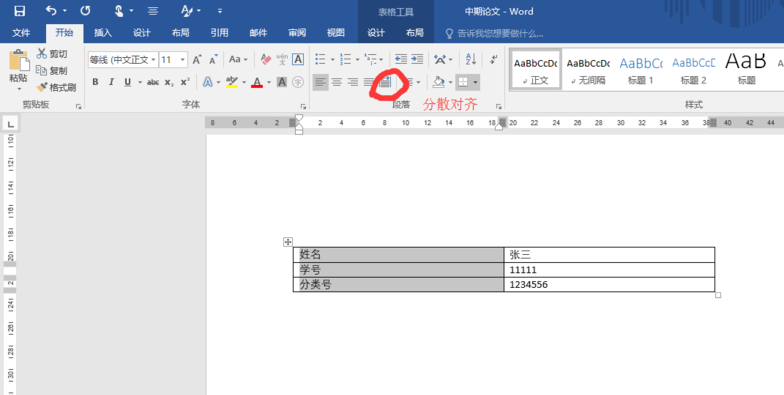Click the Clear Formatting eraser icon
This screenshot has height=395, width=784.
(266, 60)
